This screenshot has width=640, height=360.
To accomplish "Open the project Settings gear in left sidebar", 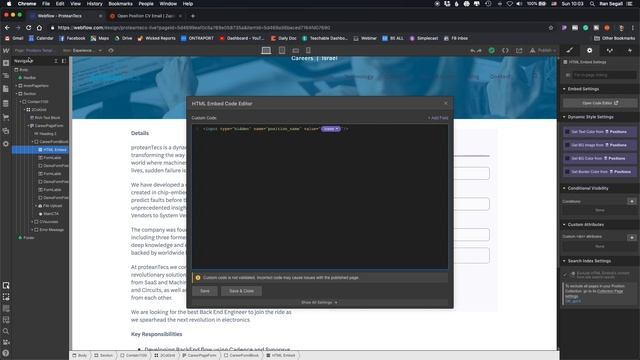I will click(x=6, y=144).
